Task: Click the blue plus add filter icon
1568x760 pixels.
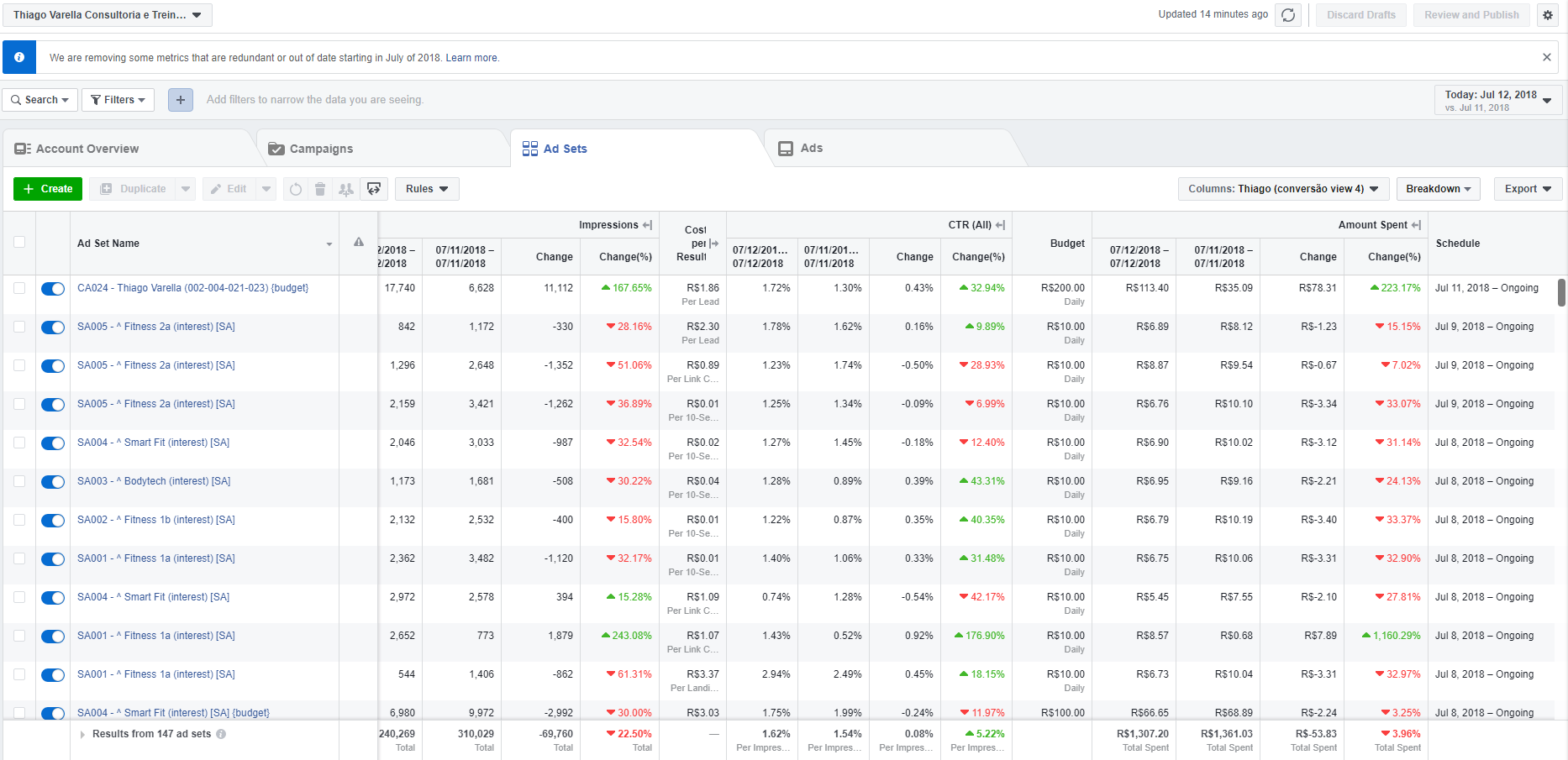Action: [181, 100]
